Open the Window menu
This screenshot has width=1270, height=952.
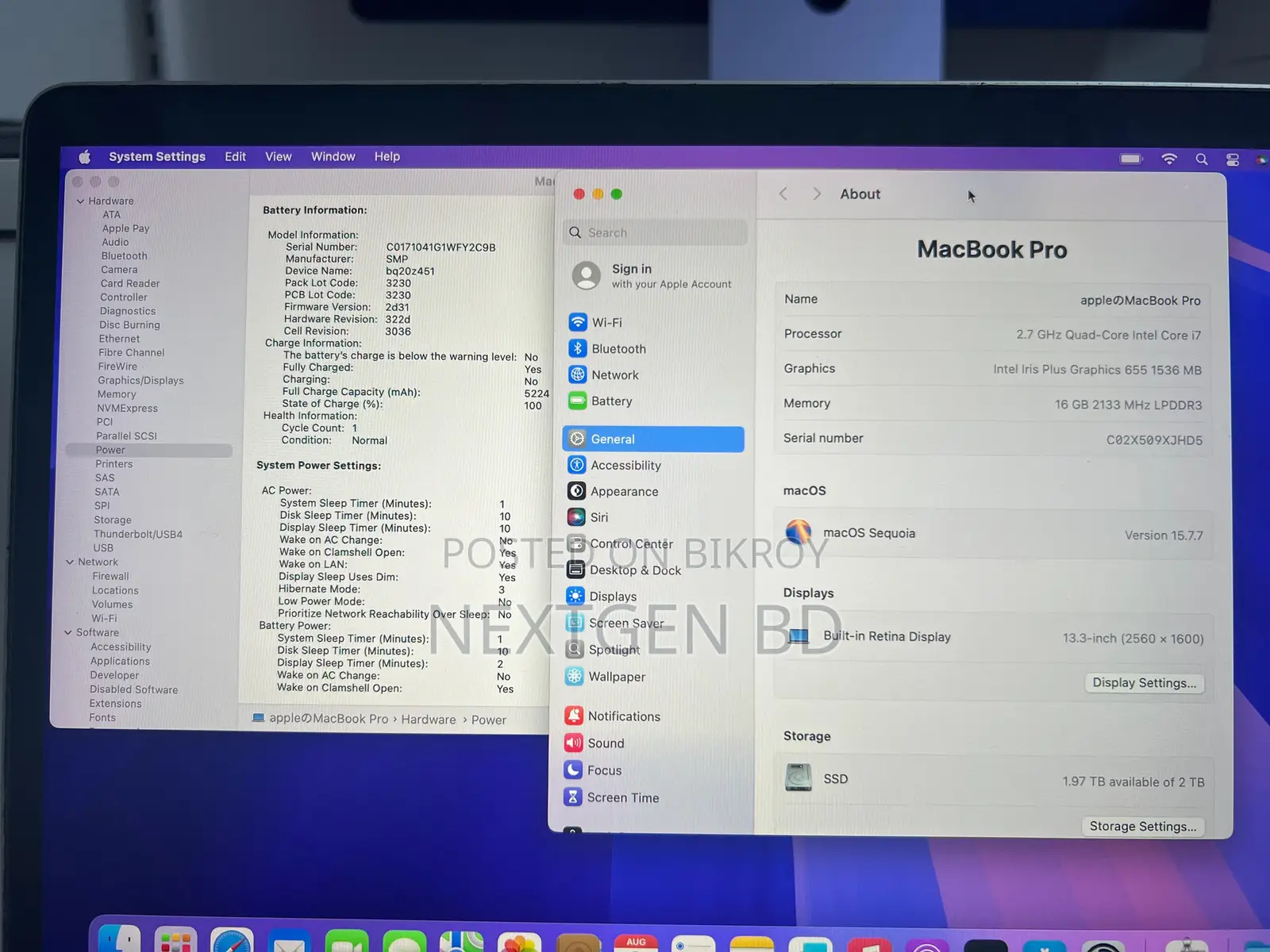tap(333, 156)
